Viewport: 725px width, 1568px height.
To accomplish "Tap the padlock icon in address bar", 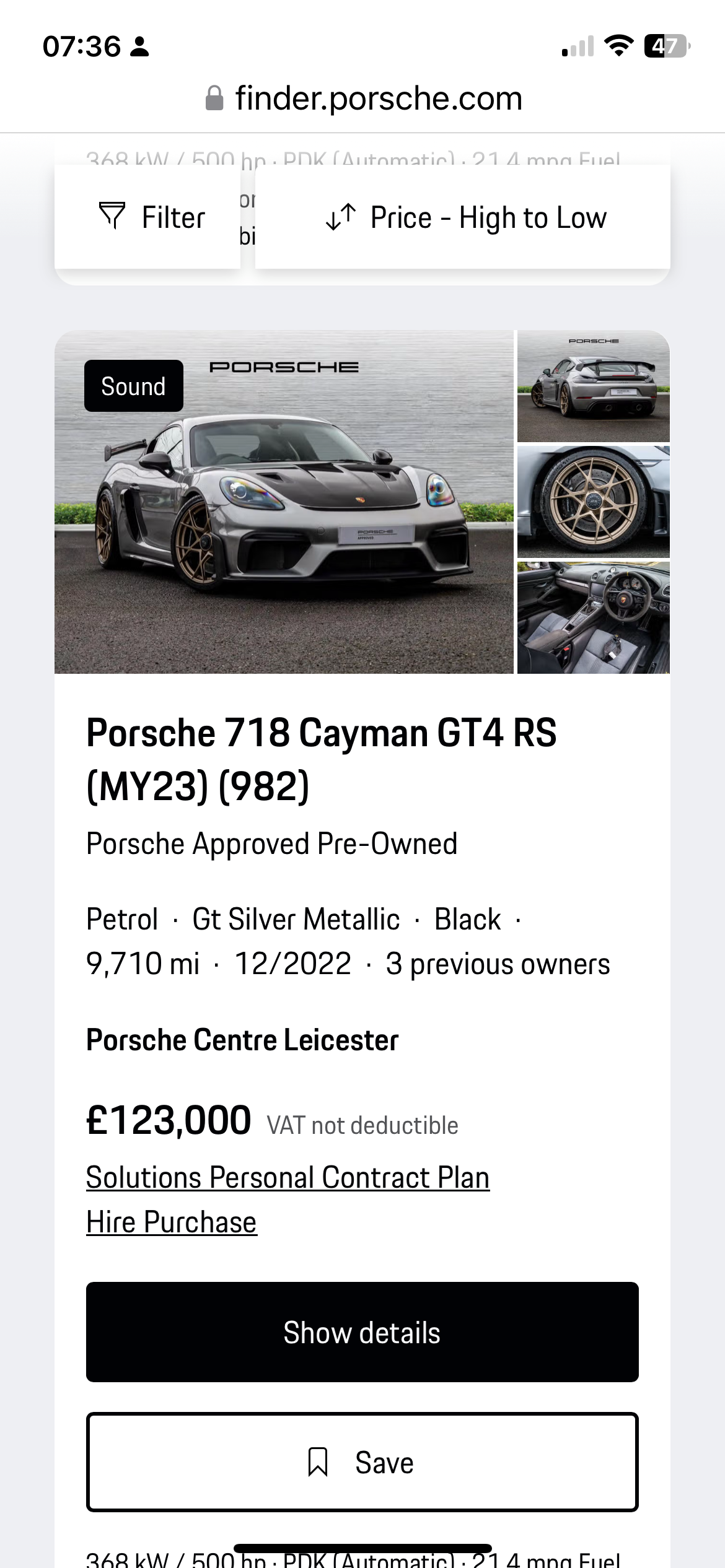I will coord(214,98).
